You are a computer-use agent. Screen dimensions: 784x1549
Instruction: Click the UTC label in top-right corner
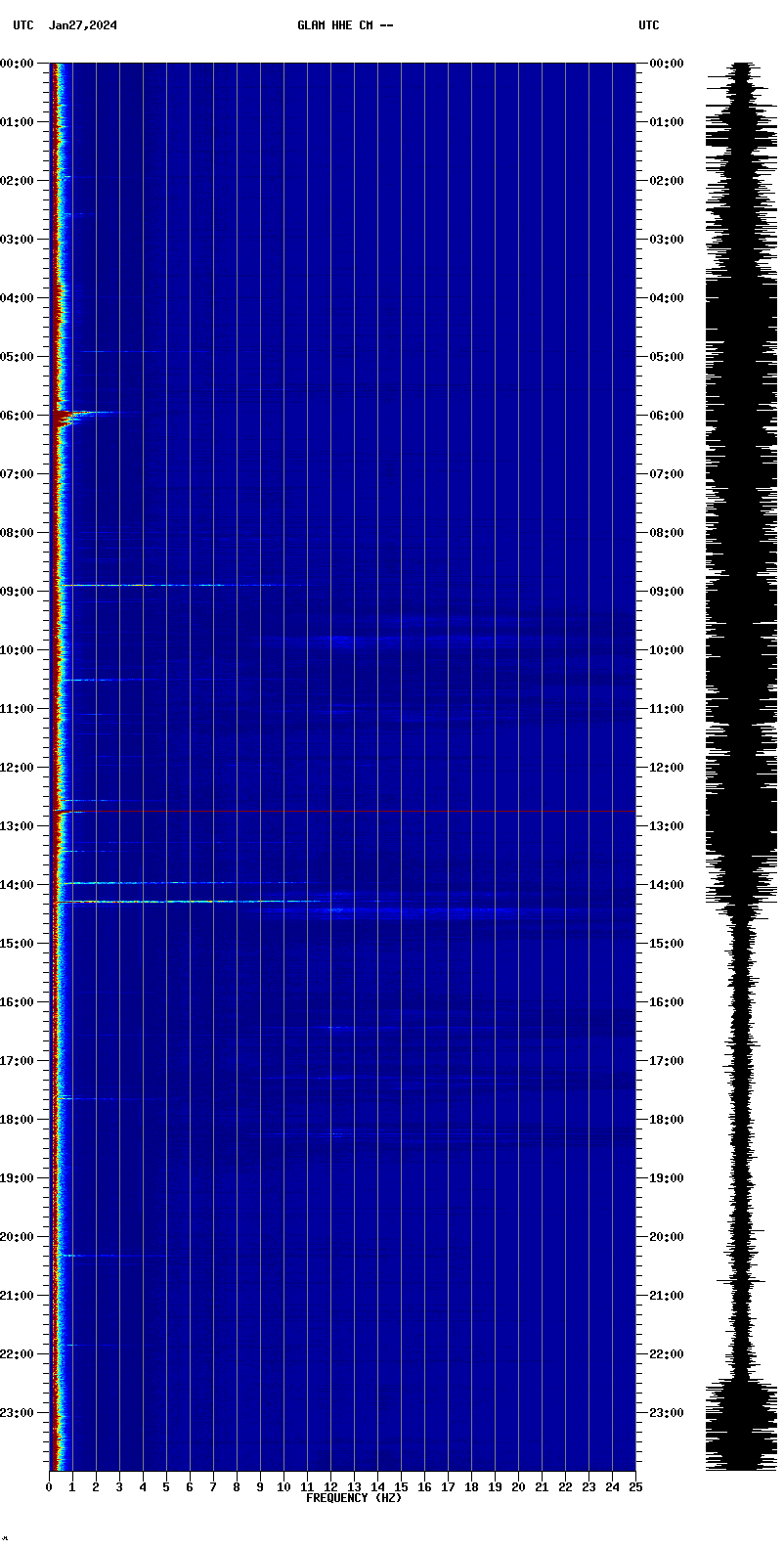coord(649,25)
